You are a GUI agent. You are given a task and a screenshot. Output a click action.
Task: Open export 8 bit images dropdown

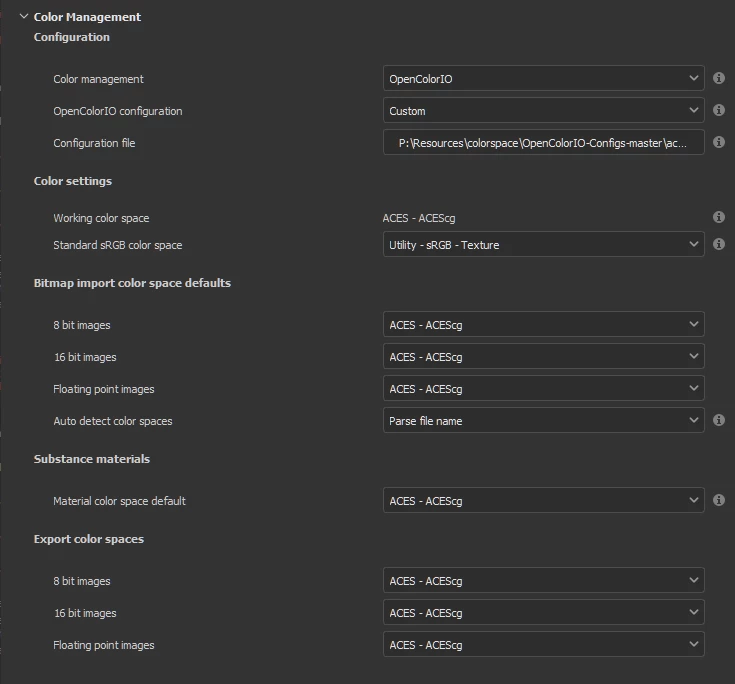pos(543,580)
